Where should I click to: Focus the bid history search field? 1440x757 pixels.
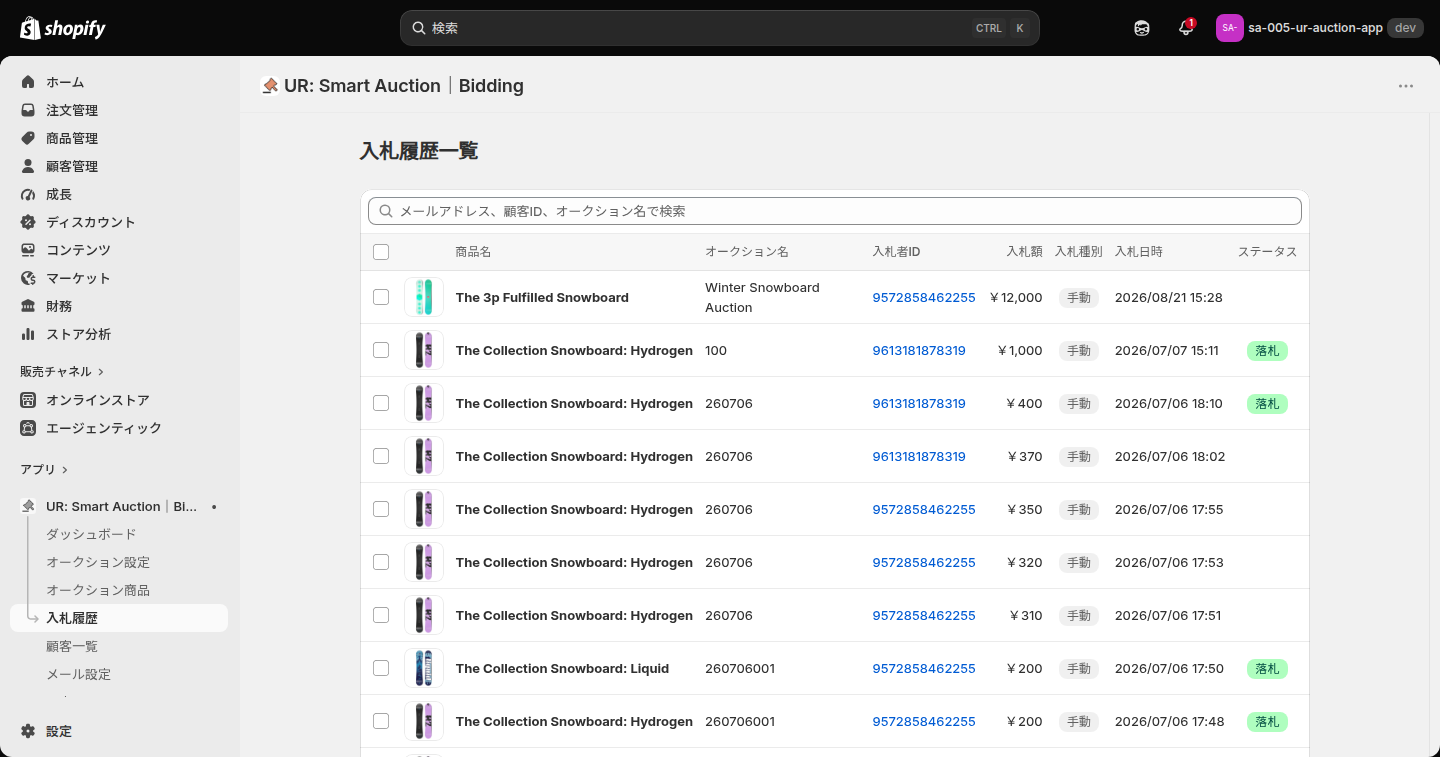click(x=835, y=211)
